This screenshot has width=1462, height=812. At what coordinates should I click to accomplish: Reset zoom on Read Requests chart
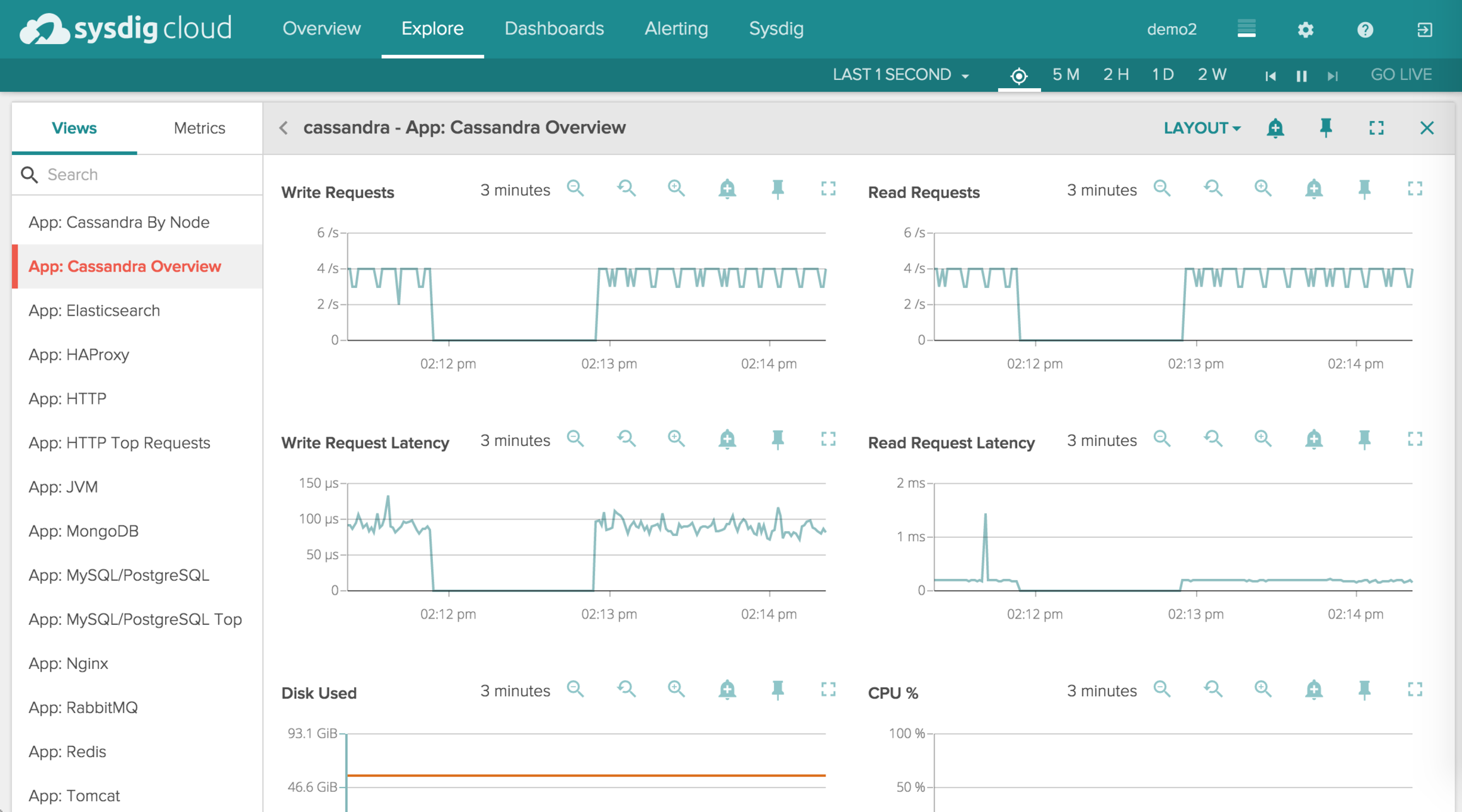tap(1212, 188)
